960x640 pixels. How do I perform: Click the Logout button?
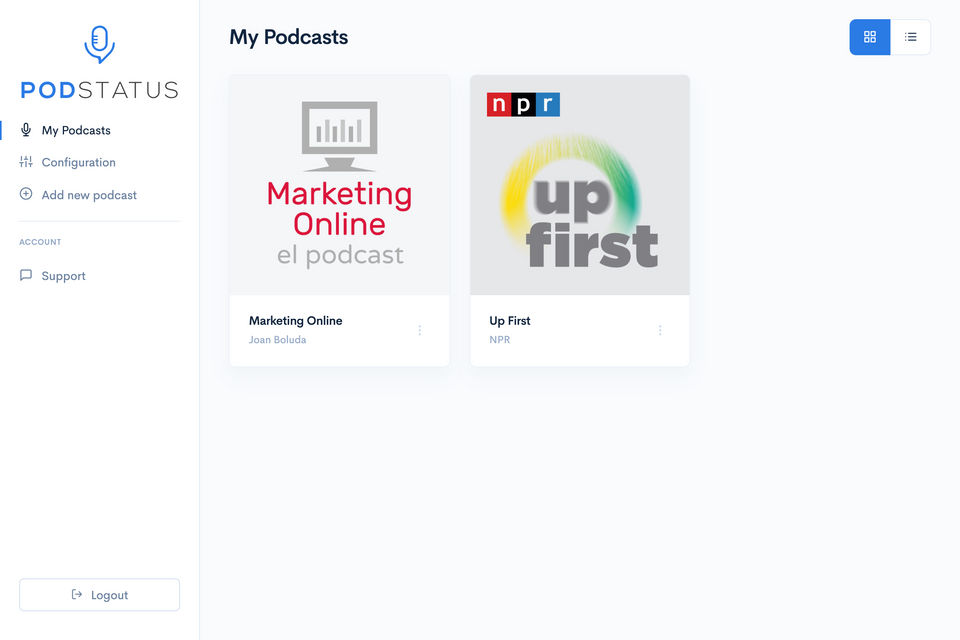(x=99, y=595)
